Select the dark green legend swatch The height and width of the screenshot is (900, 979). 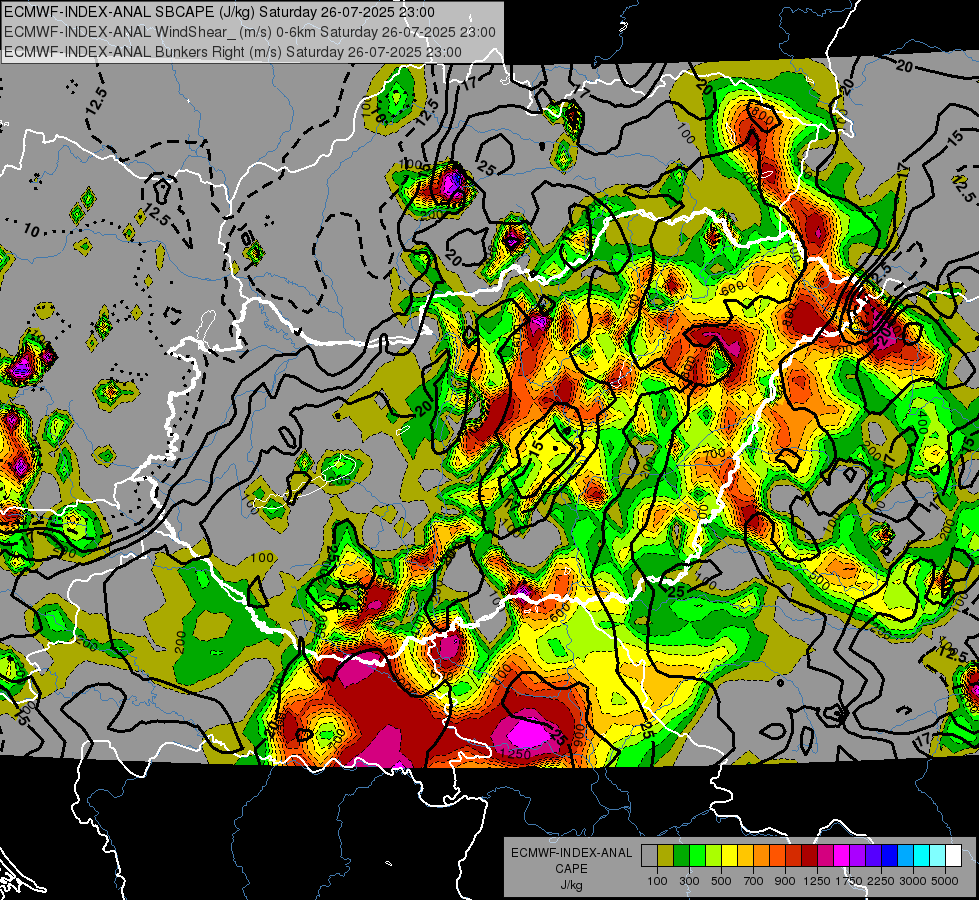click(681, 856)
